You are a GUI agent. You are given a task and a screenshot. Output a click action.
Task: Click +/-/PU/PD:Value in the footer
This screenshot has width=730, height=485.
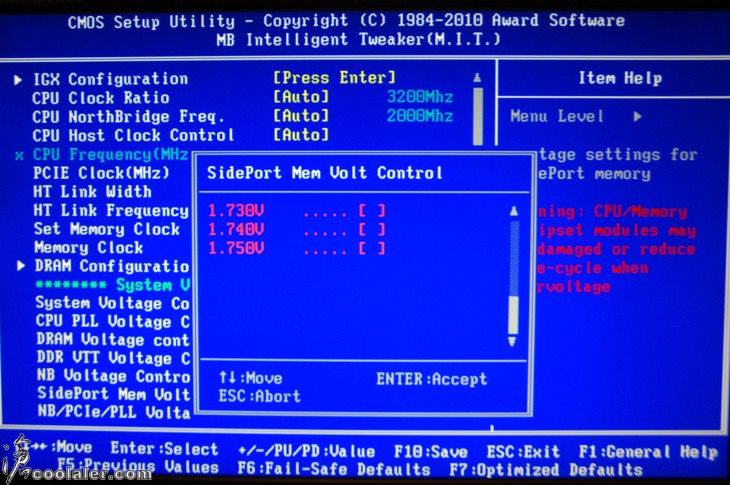coord(306,451)
